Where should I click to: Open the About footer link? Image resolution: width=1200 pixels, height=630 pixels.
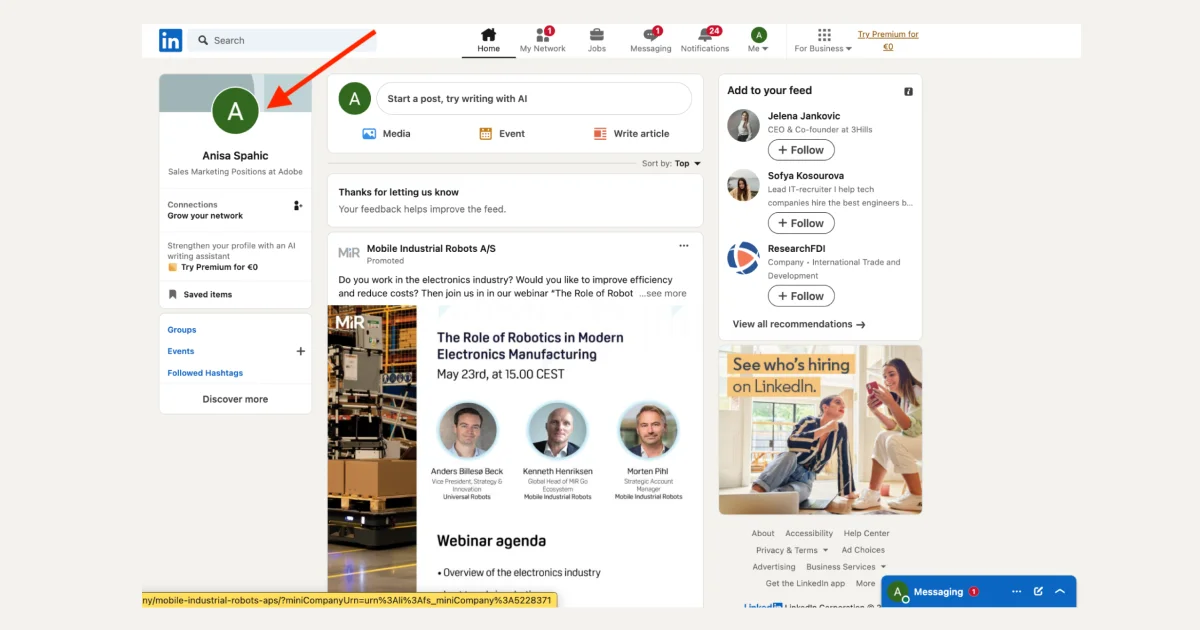[763, 533]
